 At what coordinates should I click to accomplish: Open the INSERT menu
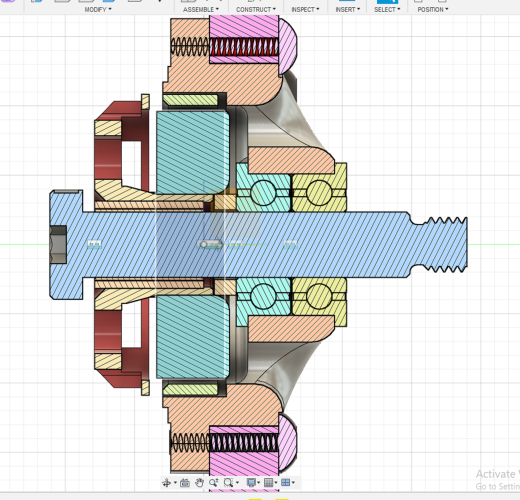348,9
